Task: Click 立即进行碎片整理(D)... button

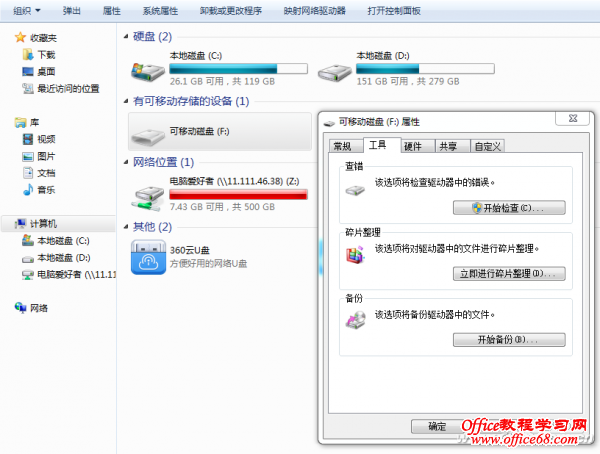Action: coord(509,274)
